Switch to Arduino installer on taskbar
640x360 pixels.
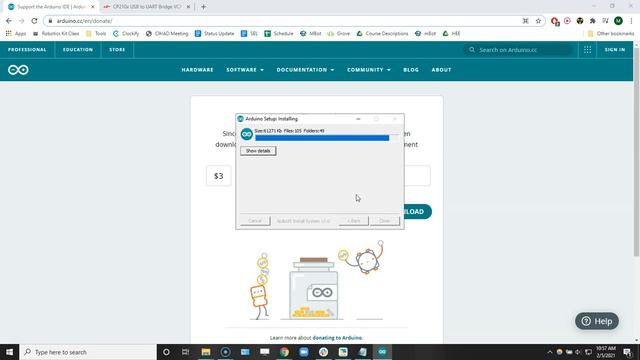point(382,352)
